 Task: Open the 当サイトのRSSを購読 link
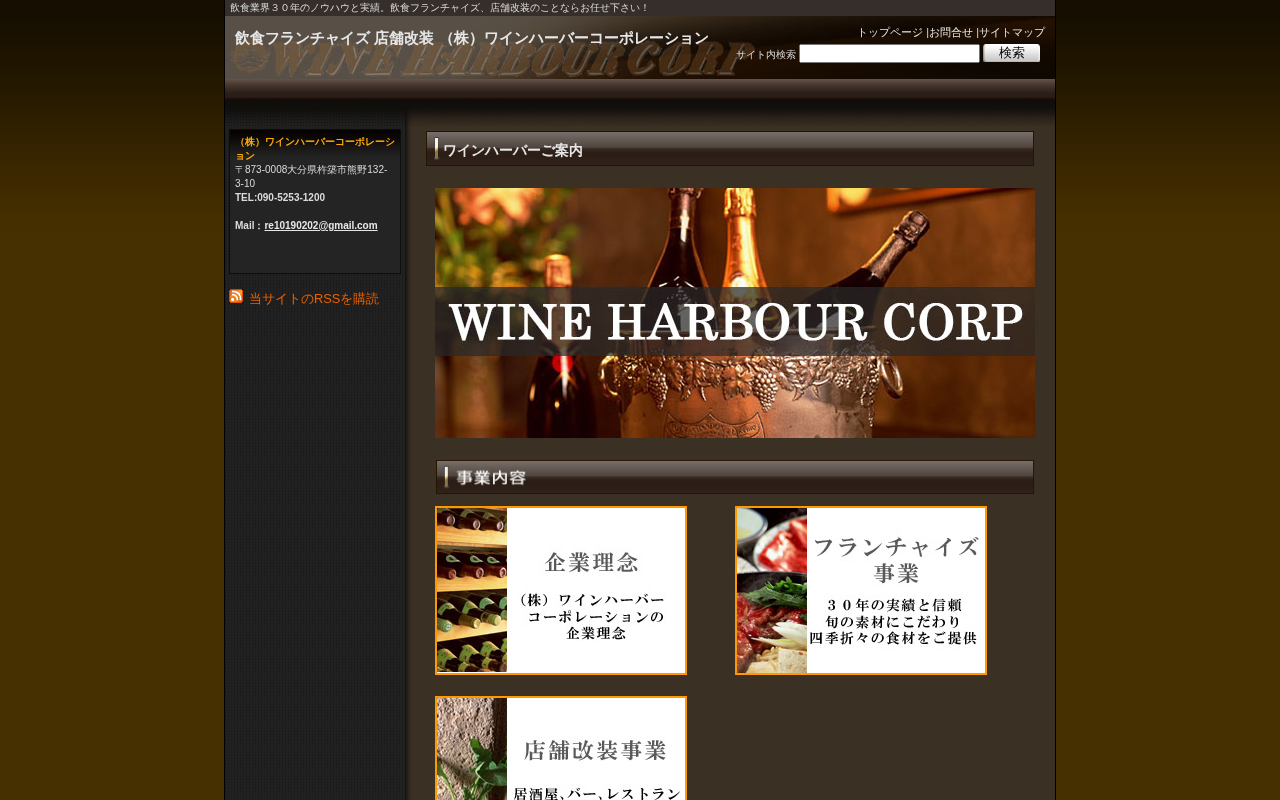coord(314,299)
